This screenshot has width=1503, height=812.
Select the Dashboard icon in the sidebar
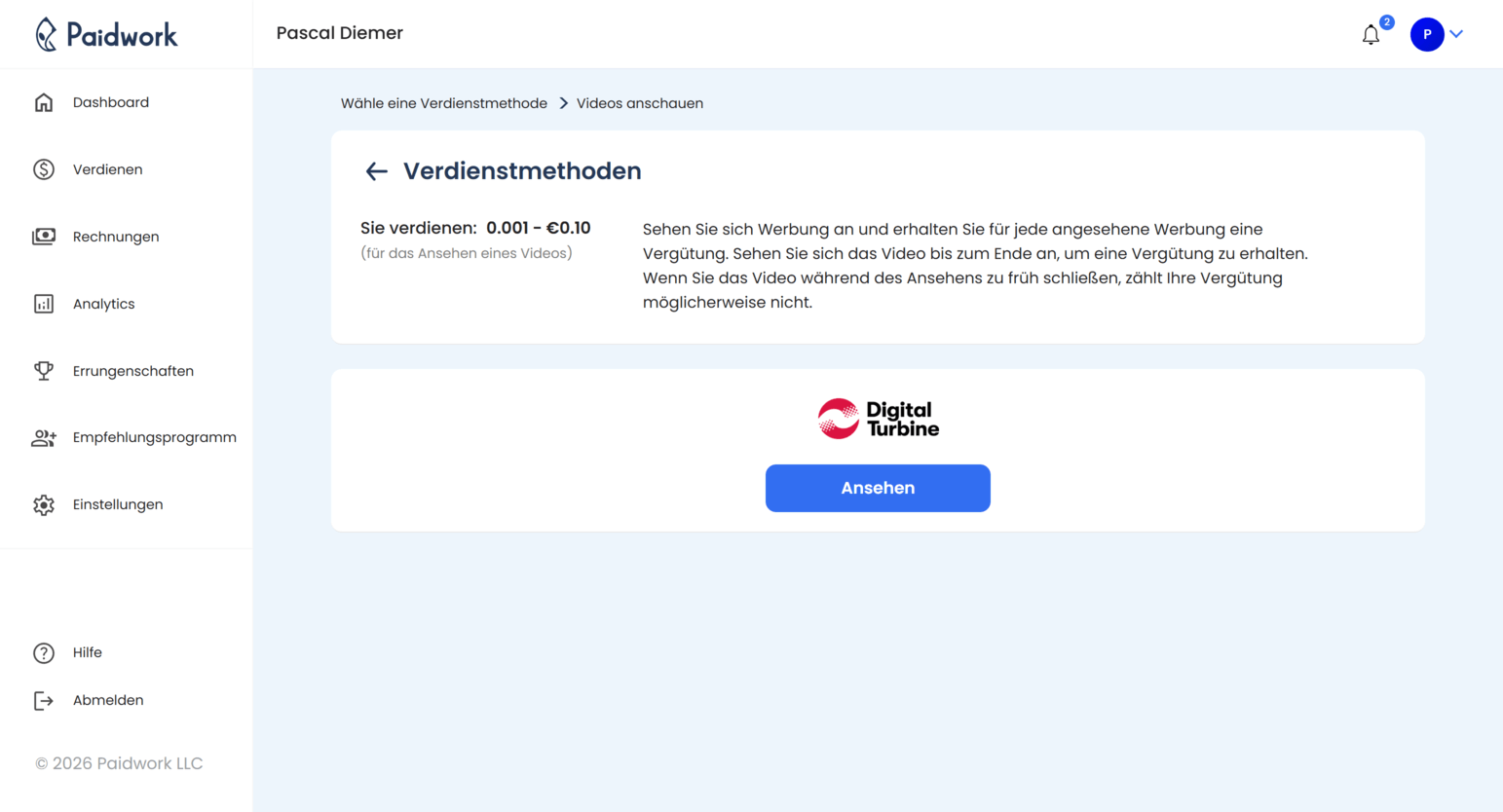(44, 101)
